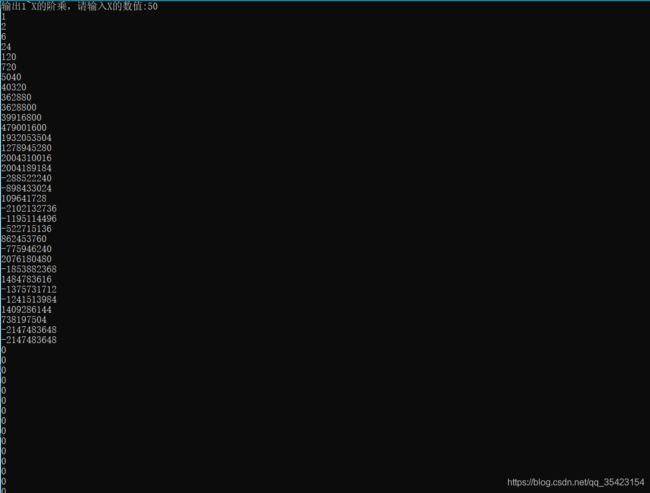Select the output line reading 720

[x=9, y=67]
